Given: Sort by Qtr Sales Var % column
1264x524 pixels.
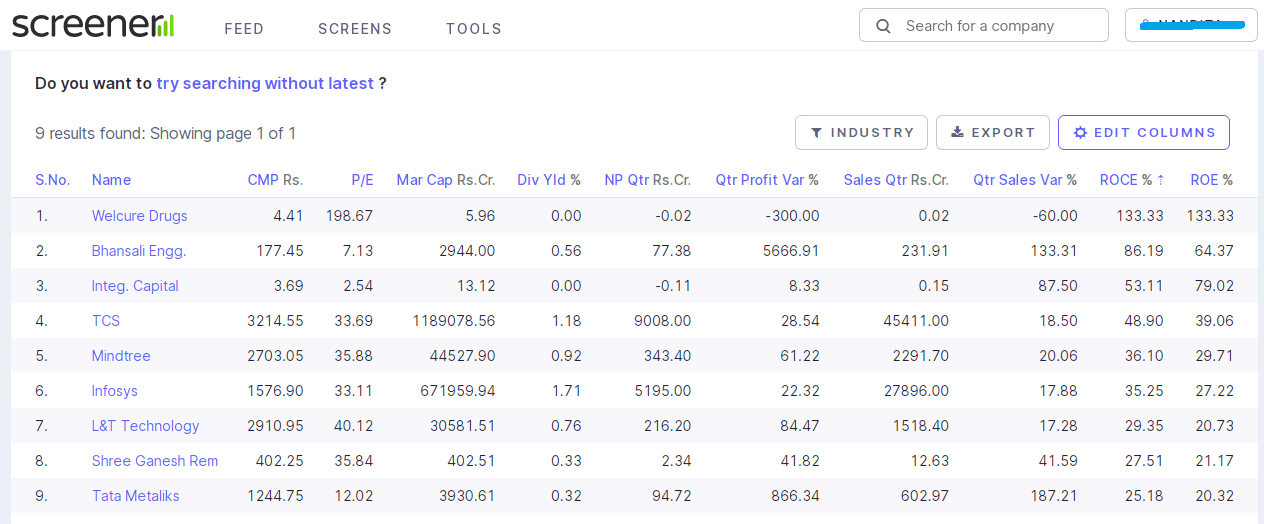Looking at the screenshot, I should (x=1025, y=180).
